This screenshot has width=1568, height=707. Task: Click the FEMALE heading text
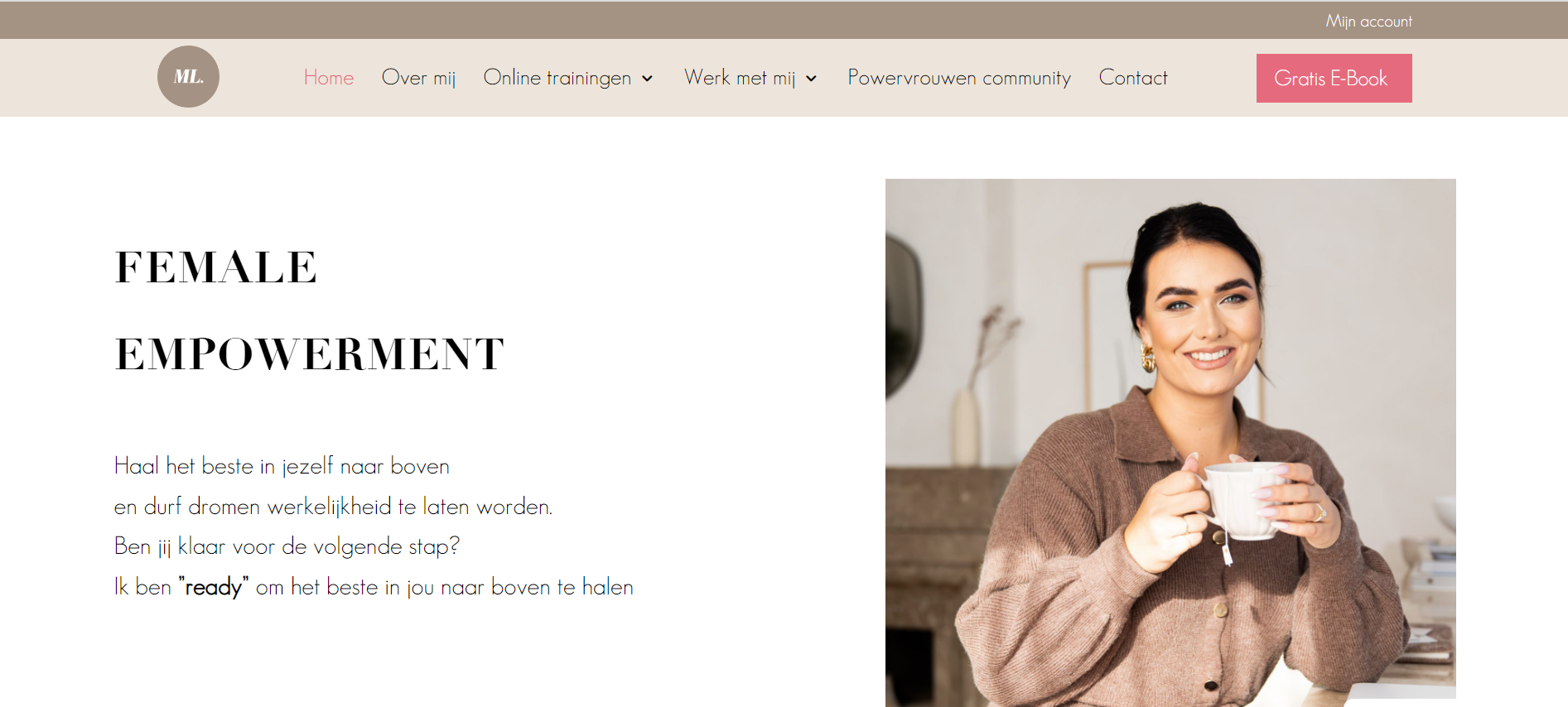pyautogui.click(x=216, y=267)
